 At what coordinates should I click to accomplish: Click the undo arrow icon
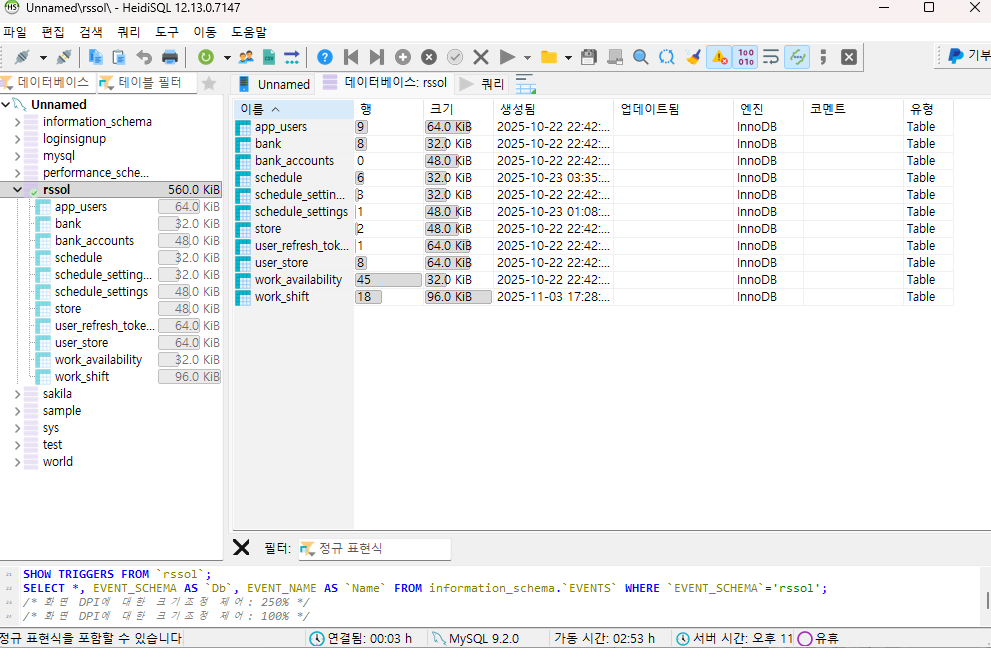pos(144,57)
